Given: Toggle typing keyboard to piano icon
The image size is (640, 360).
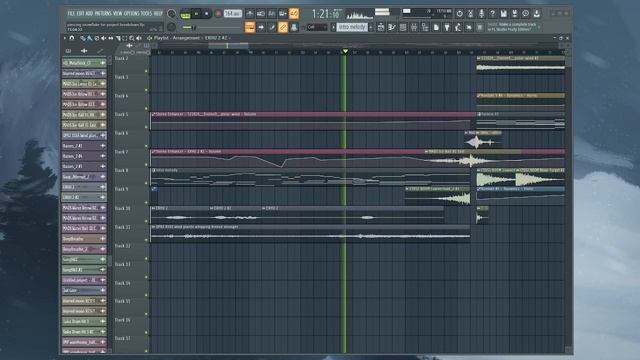Looking at the screenshot, I should 250,27.
